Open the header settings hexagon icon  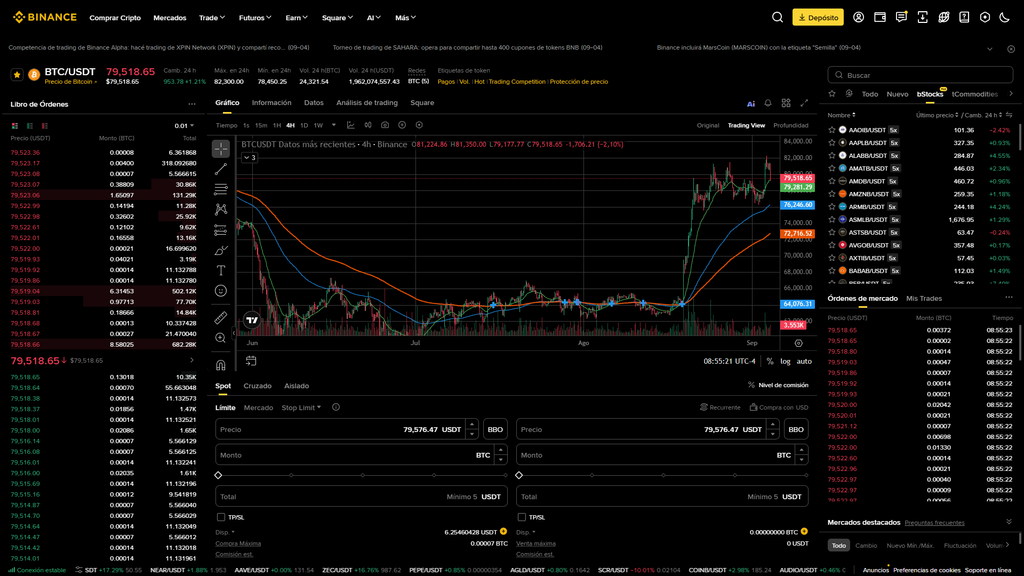click(985, 18)
